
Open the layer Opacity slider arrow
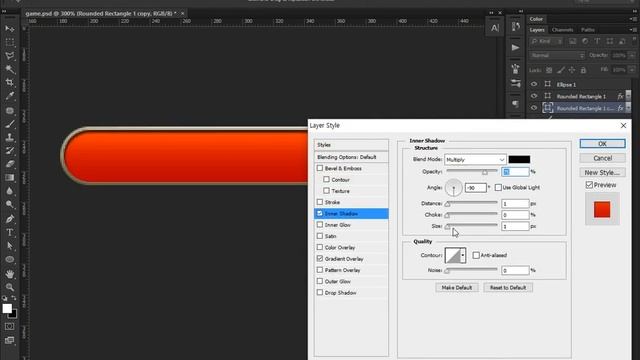[x=632, y=55]
